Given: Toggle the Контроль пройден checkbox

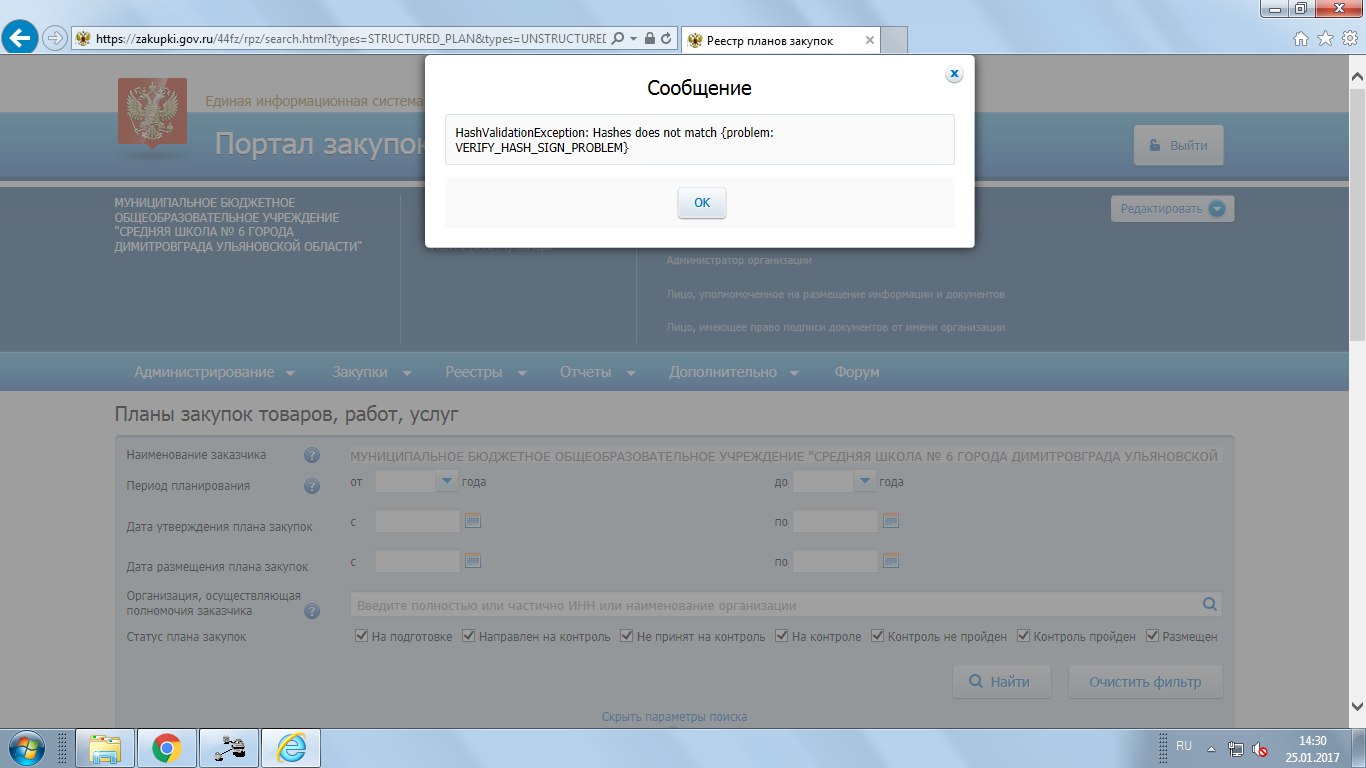Looking at the screenshot, I should 1024,636.
